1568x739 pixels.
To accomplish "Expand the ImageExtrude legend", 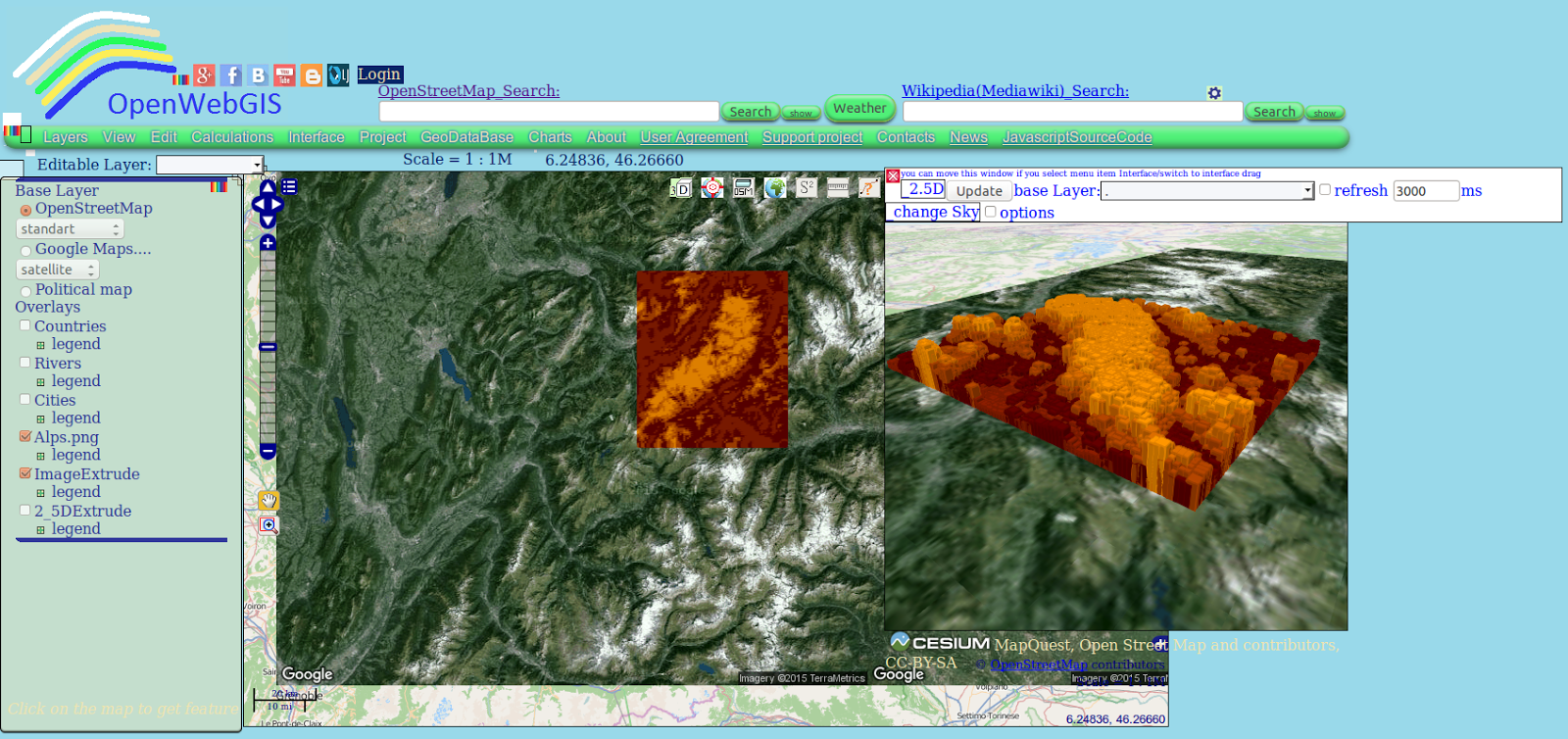I will (41, 493).
